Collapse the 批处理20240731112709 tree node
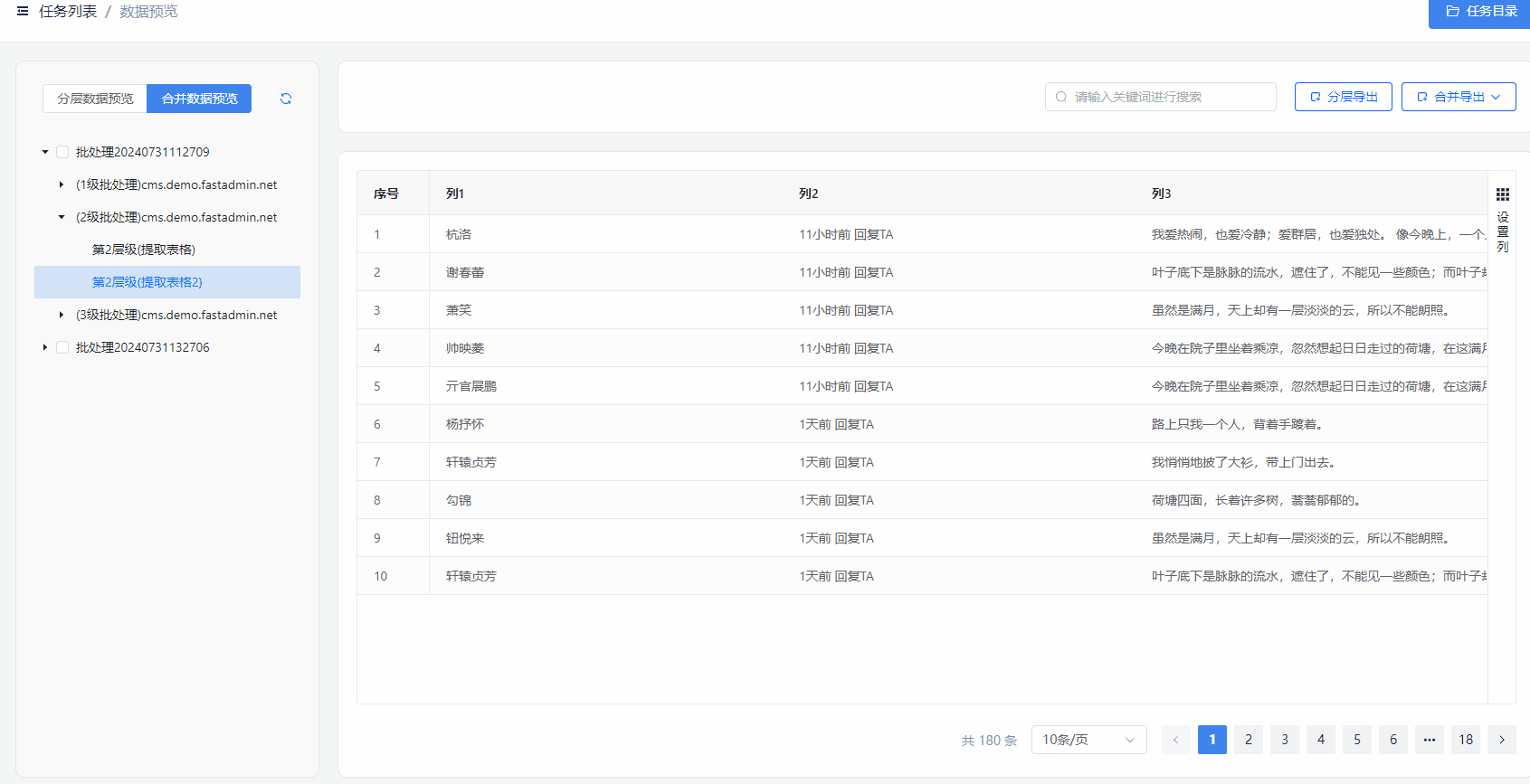 click(x=45, y=152)
